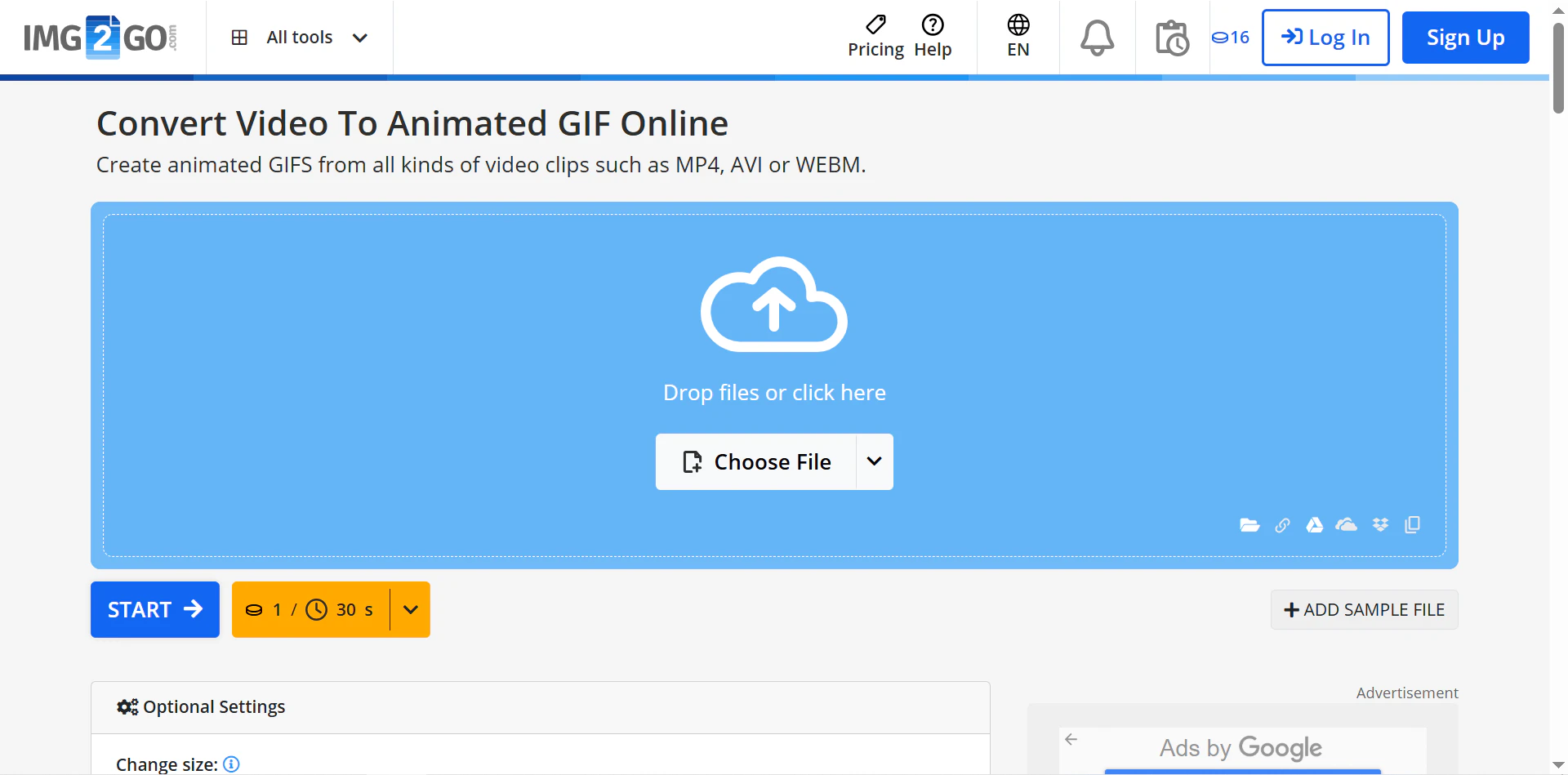Click the cloud upload icon in drop area
Viewport: 1568px width, 775px height.
tap(774, 305)
